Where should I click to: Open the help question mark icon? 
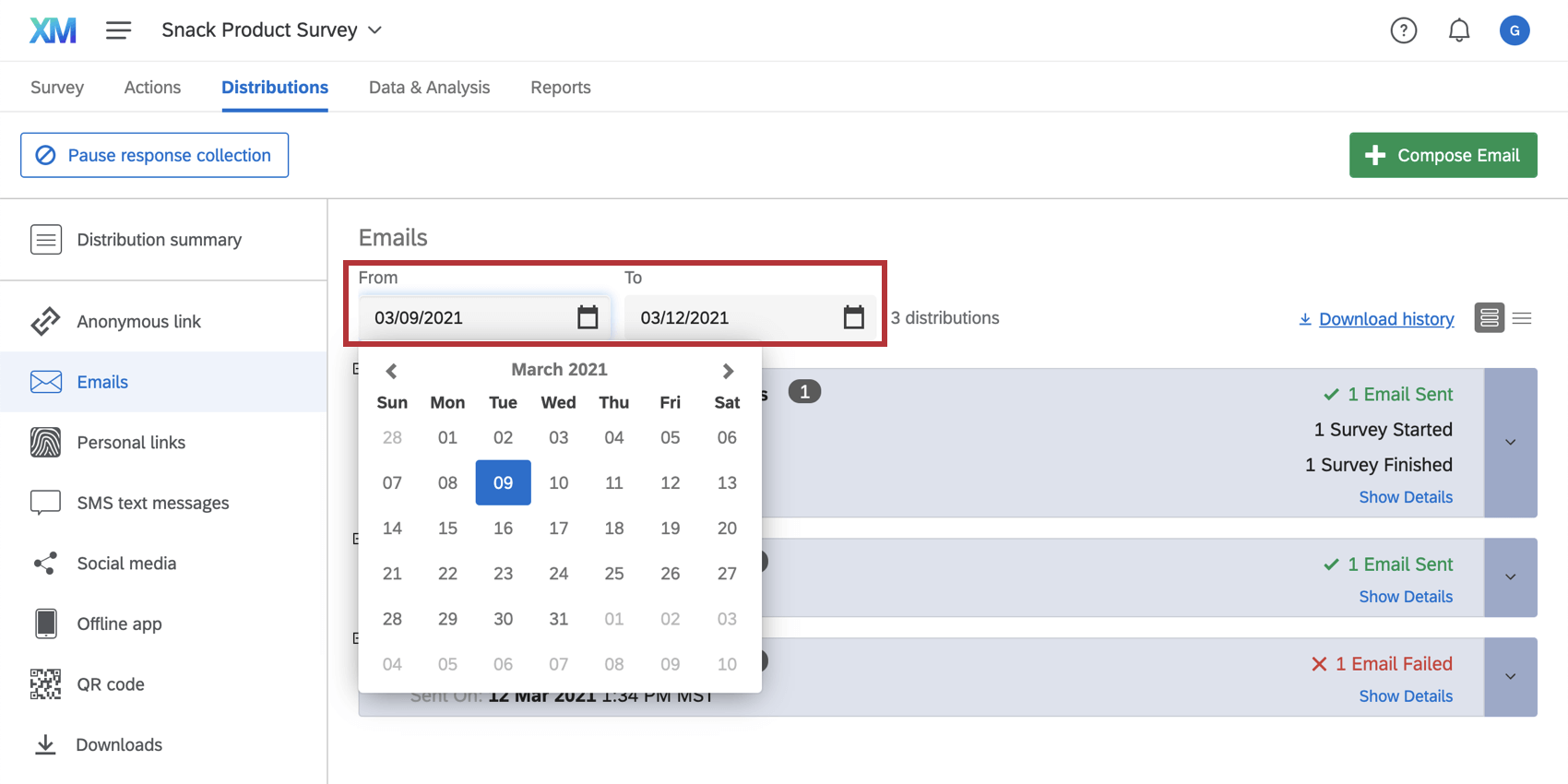click(1403, 30)
